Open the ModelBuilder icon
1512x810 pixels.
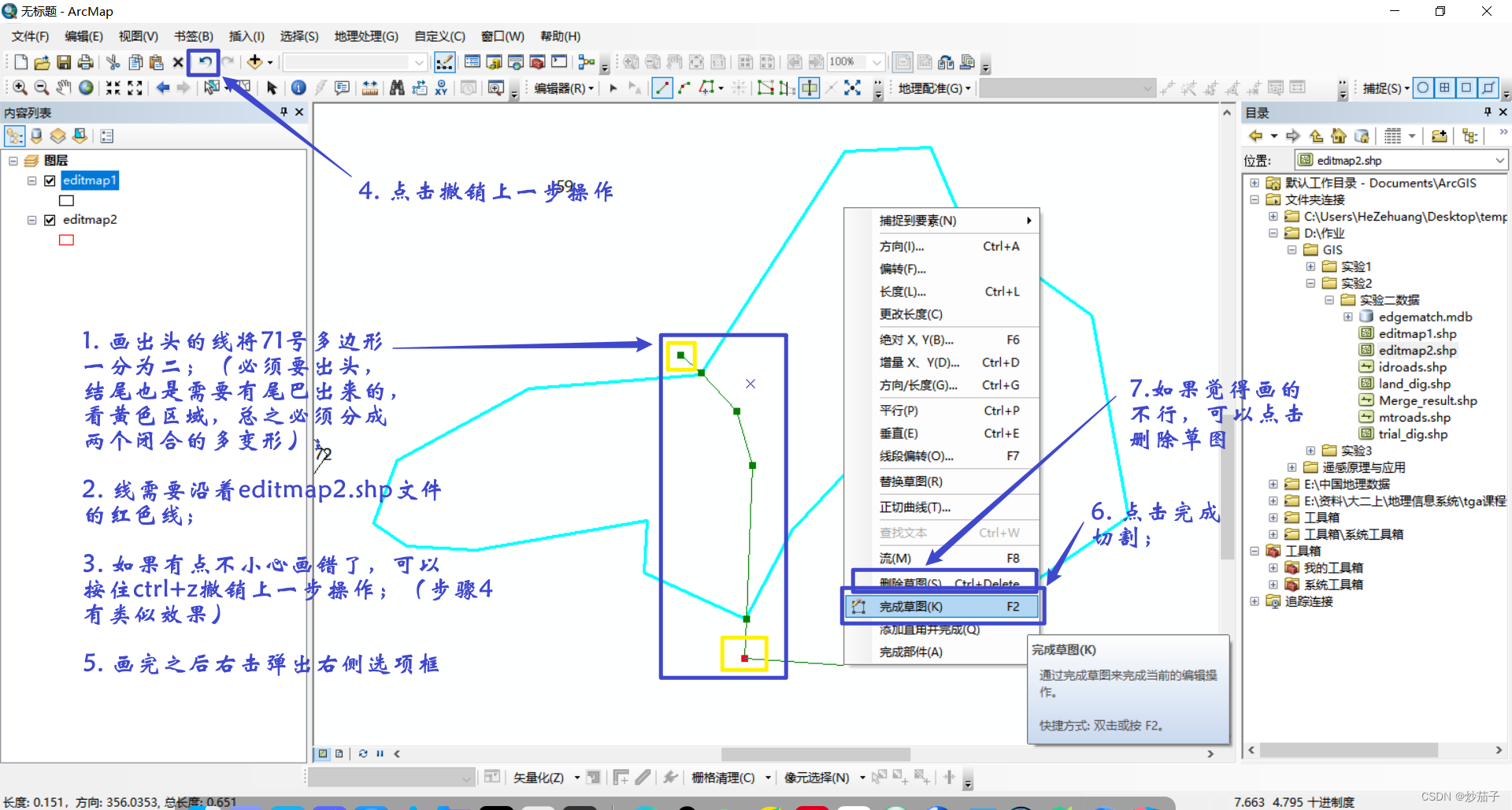pos(587,62)
